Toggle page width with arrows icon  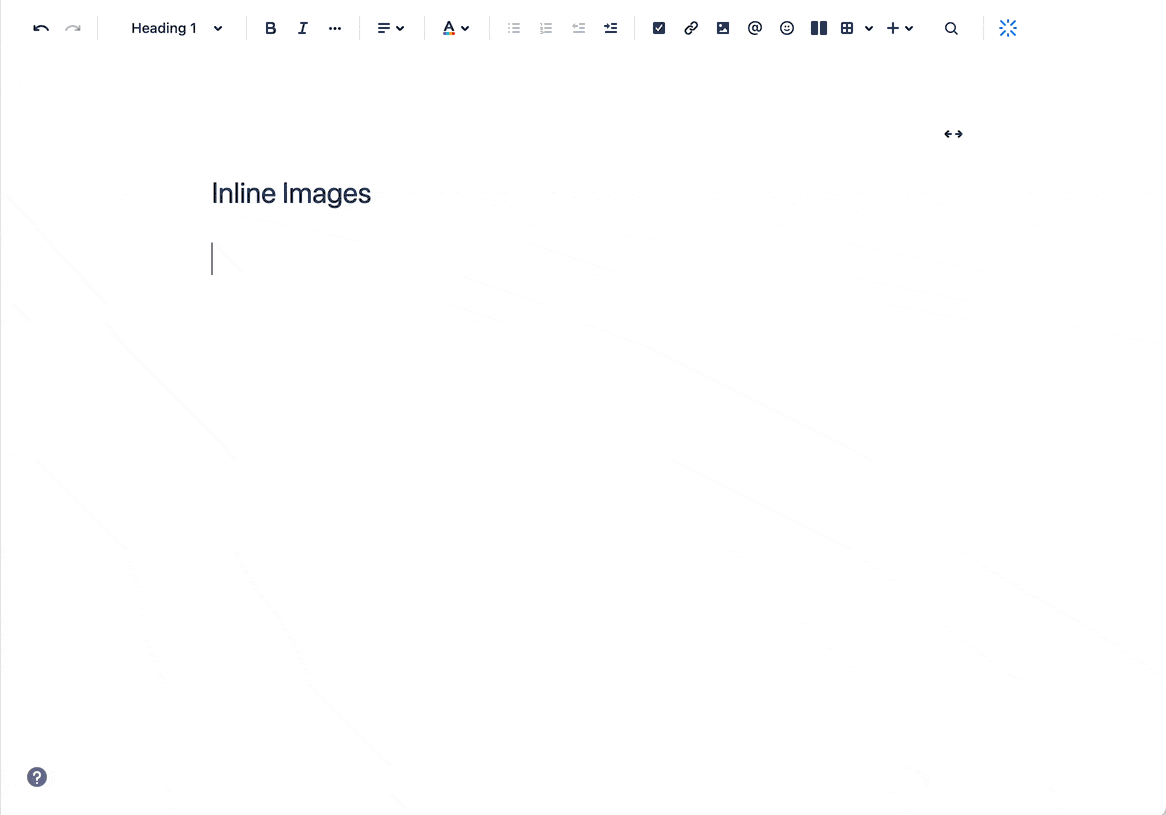(x=953, y=134)
